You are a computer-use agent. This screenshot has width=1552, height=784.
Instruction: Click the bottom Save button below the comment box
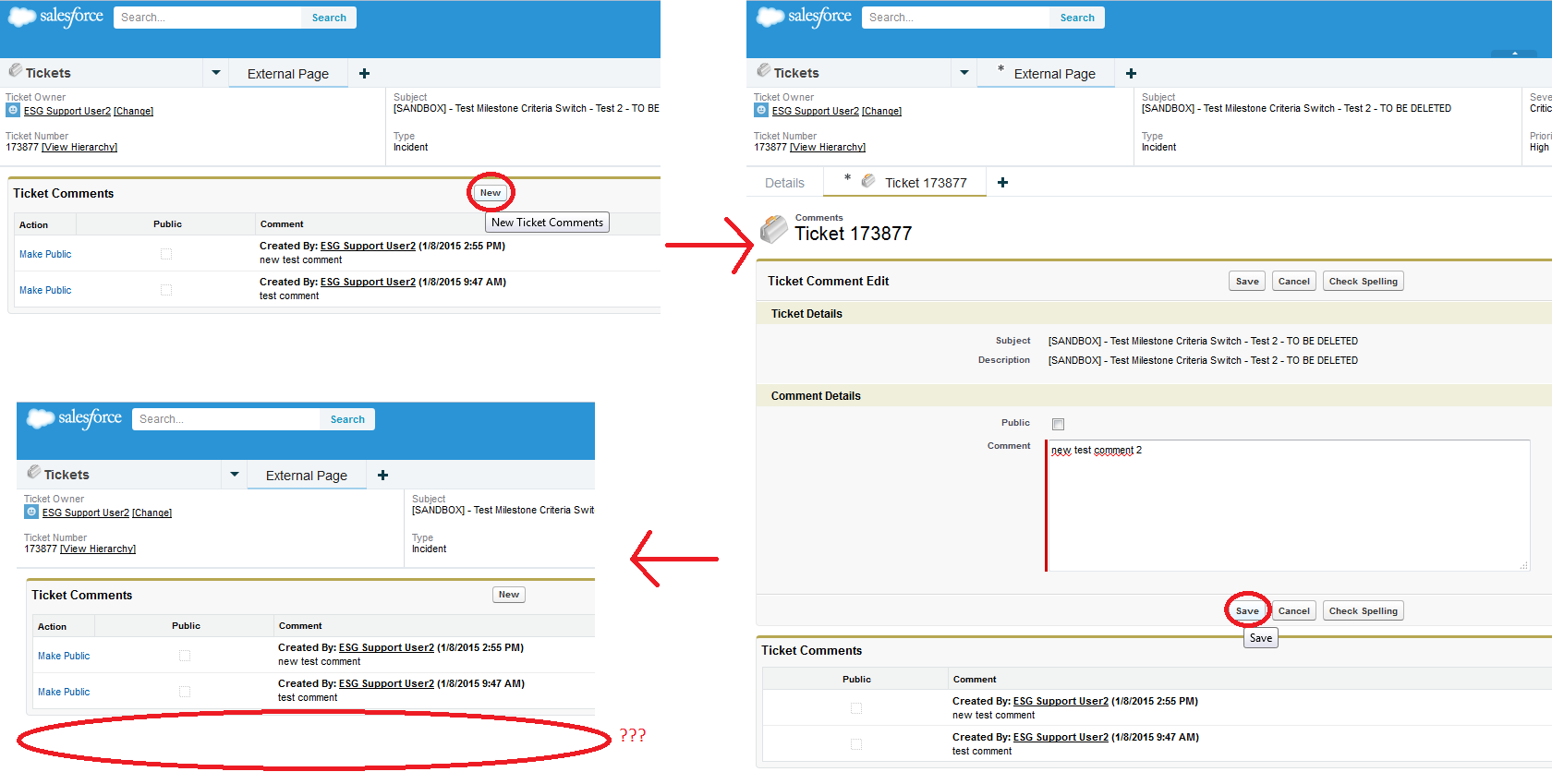(x=1247, y=611)
